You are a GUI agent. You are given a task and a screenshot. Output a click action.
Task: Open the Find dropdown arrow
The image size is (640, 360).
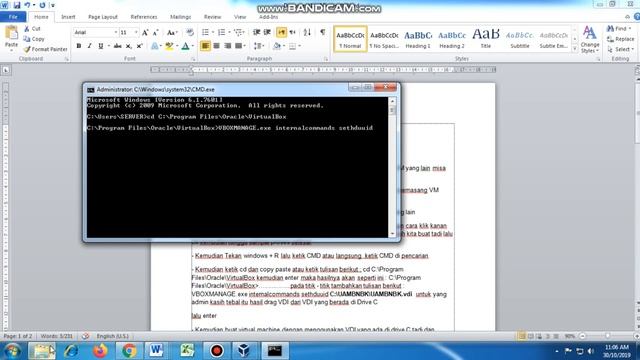click(630, 29)
